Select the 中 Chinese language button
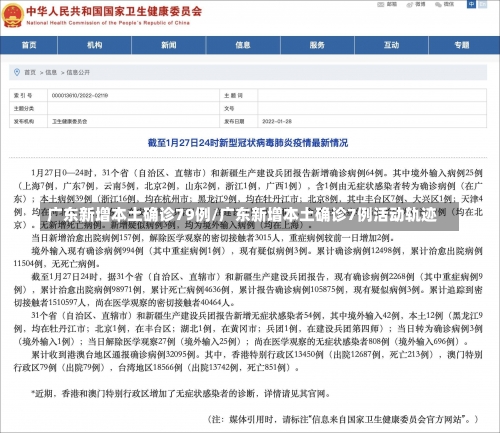The height and width of the screenshot is (433, 500). tap(471, 4)
